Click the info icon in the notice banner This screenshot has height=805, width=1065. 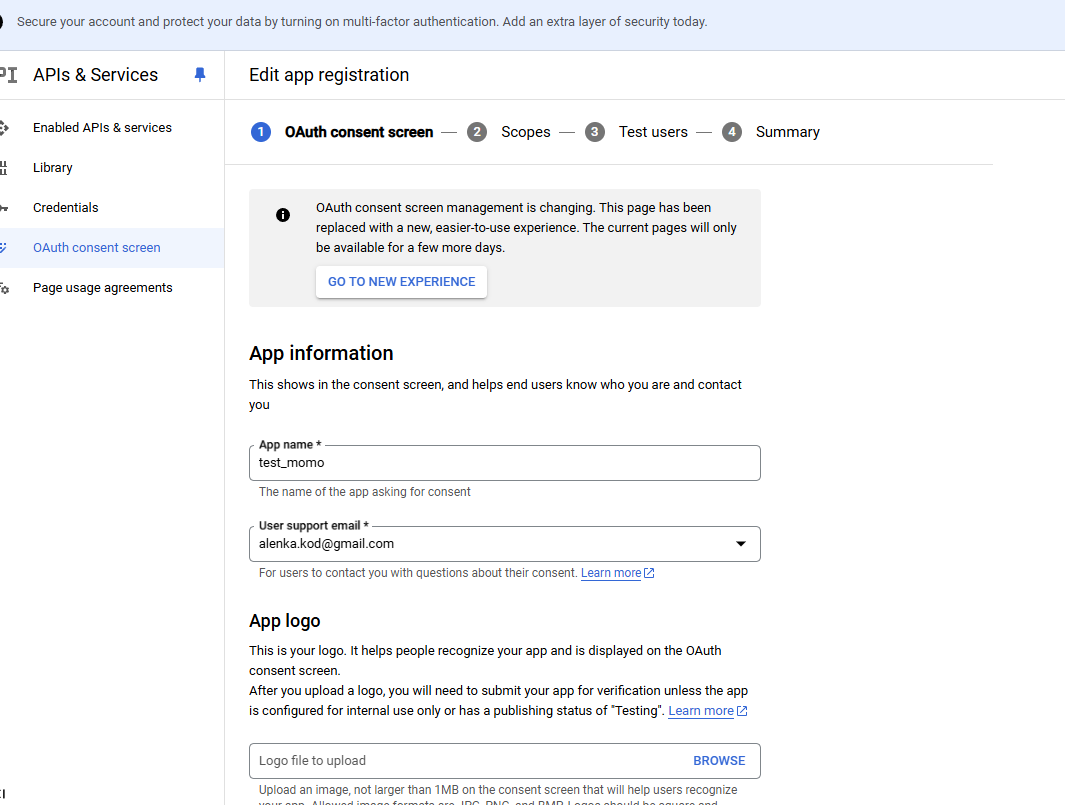(x=283, y=215)
